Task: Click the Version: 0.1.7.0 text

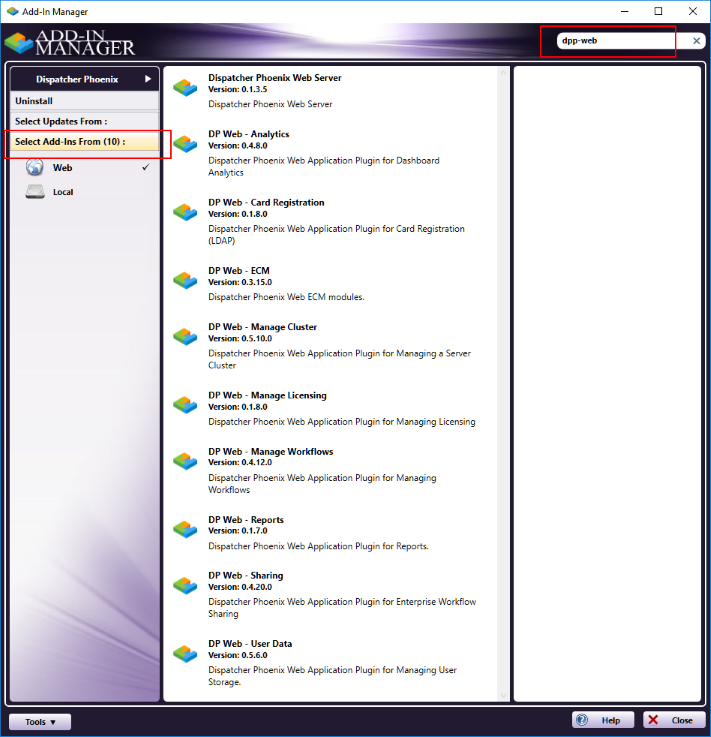Action: click(238, 531)
